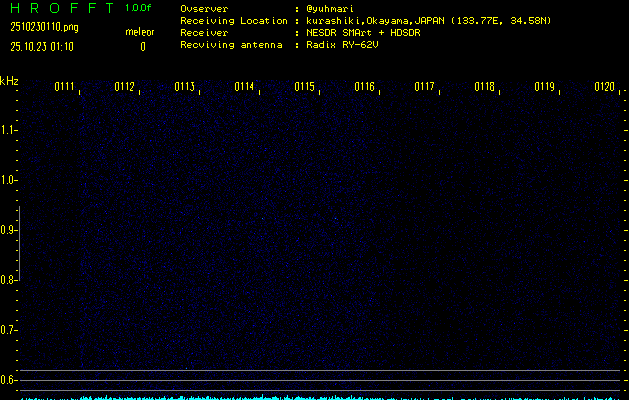Click time marker 0119

click(544, 87)
